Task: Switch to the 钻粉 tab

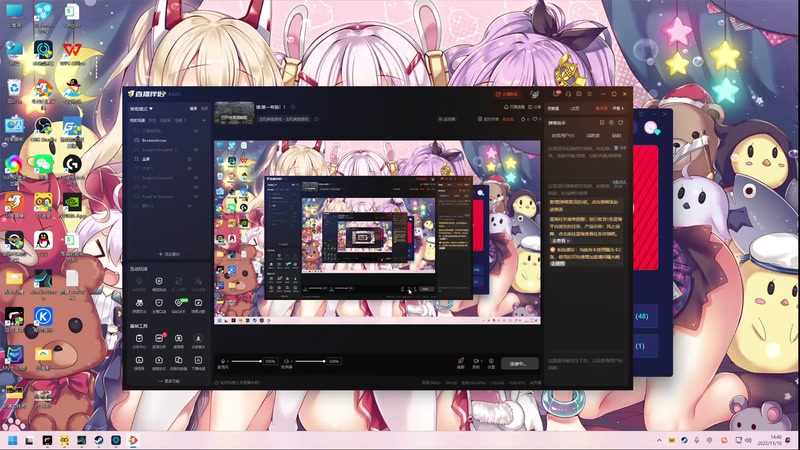Action: click(x=616, y=136)
